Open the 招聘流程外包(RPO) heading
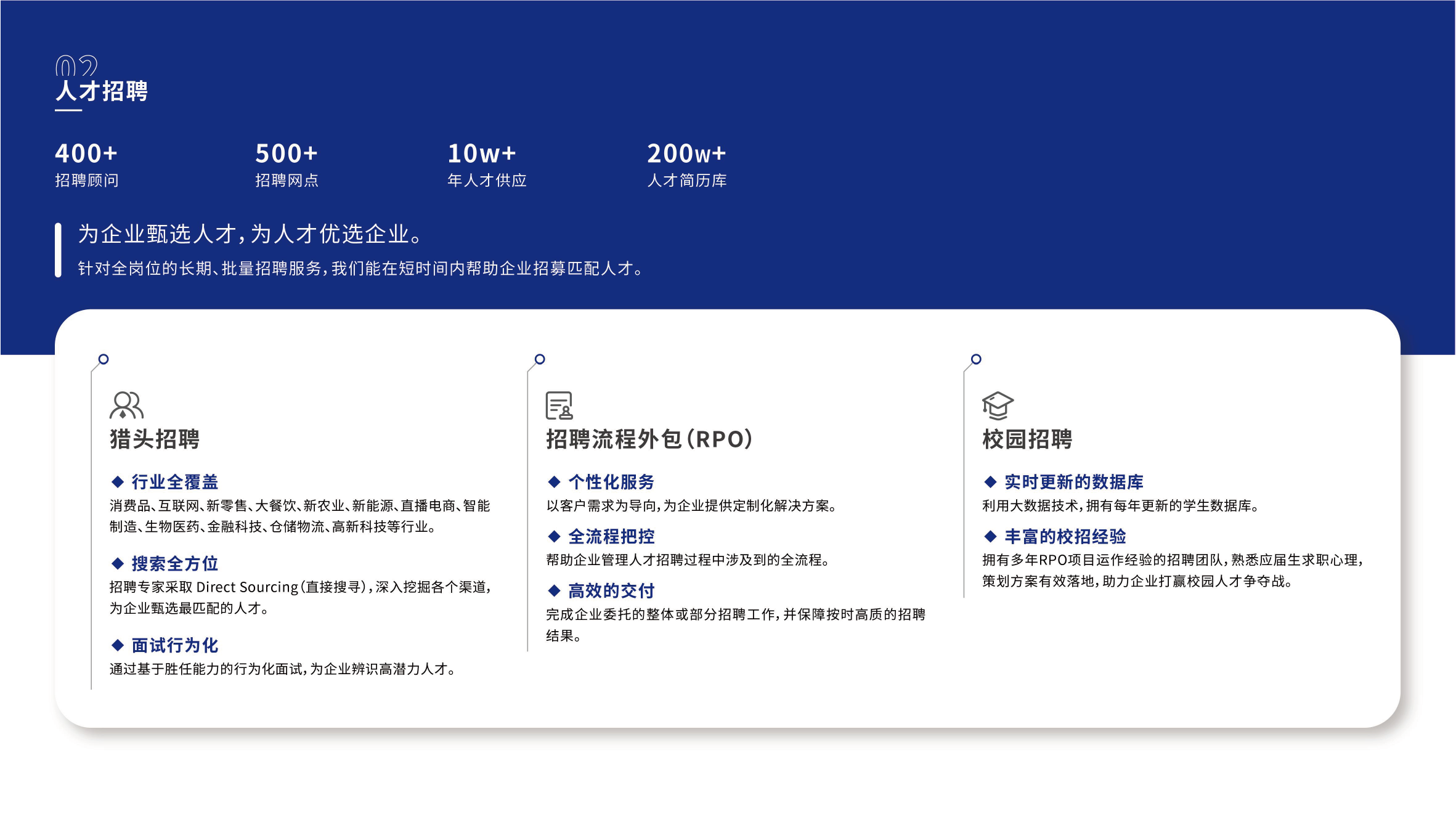1456x819 pixels. (649, 439)
